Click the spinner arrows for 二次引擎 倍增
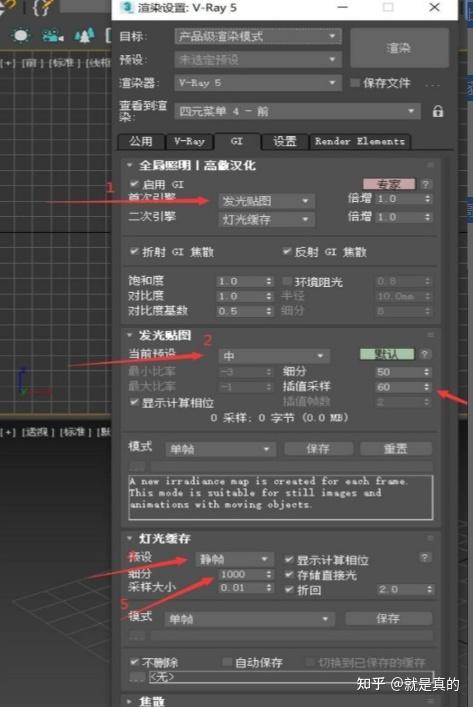473x707 pixels. tap(427, 217)
